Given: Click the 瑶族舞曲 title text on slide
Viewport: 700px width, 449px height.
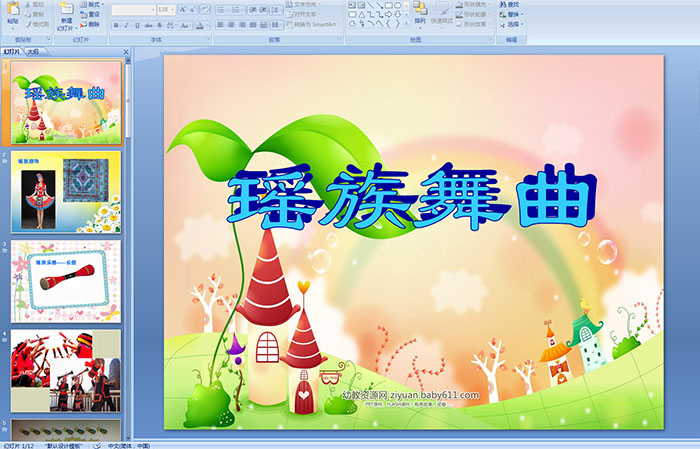Looking at the screenshot, I should click(412, 195).
